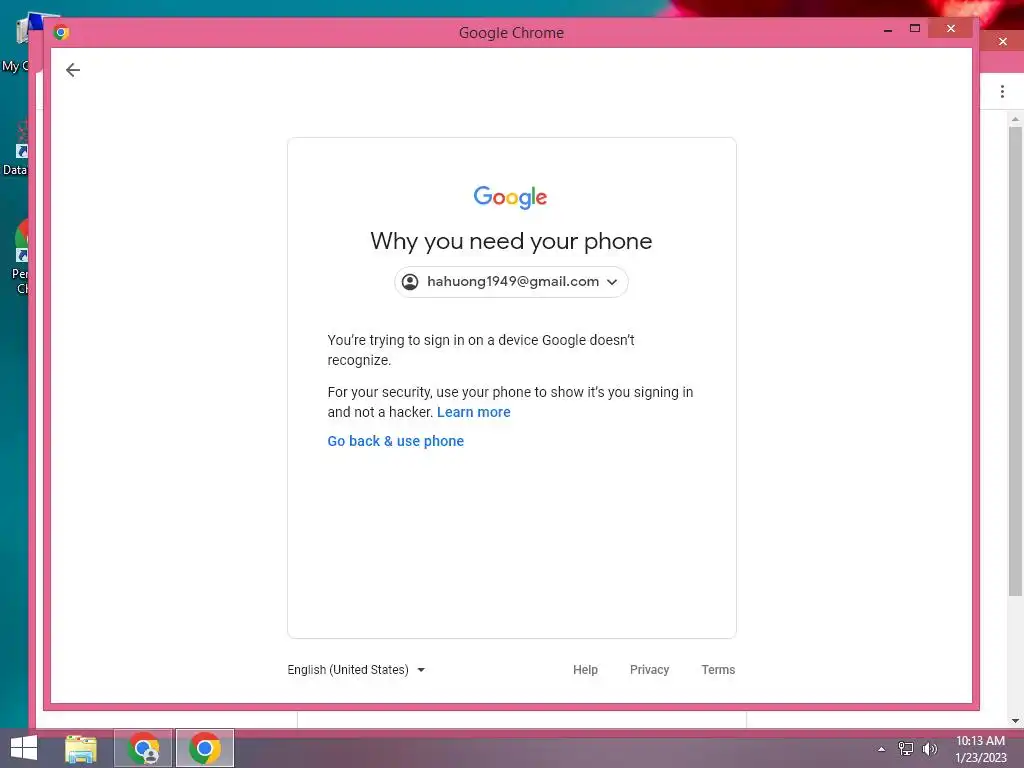The width and height of the screenshot is (1024, 768).
Task: Open the Privacy footer link
Action: (649, 669)
